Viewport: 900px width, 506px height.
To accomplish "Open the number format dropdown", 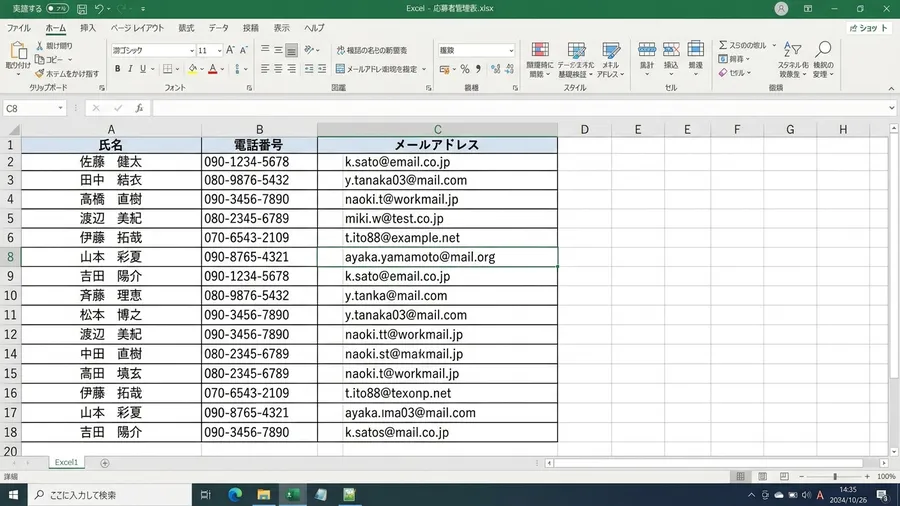I will pos(511,50).
